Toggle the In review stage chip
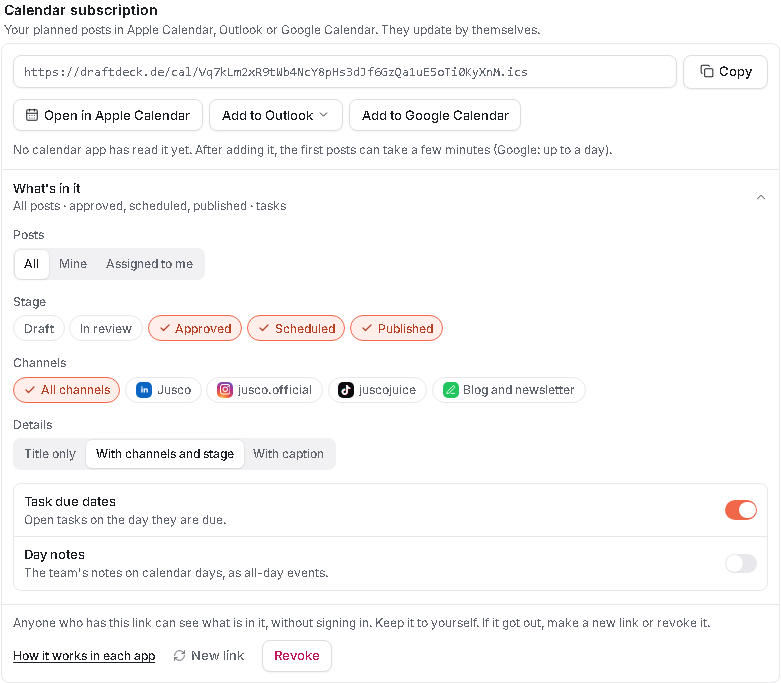 [106, 328]
